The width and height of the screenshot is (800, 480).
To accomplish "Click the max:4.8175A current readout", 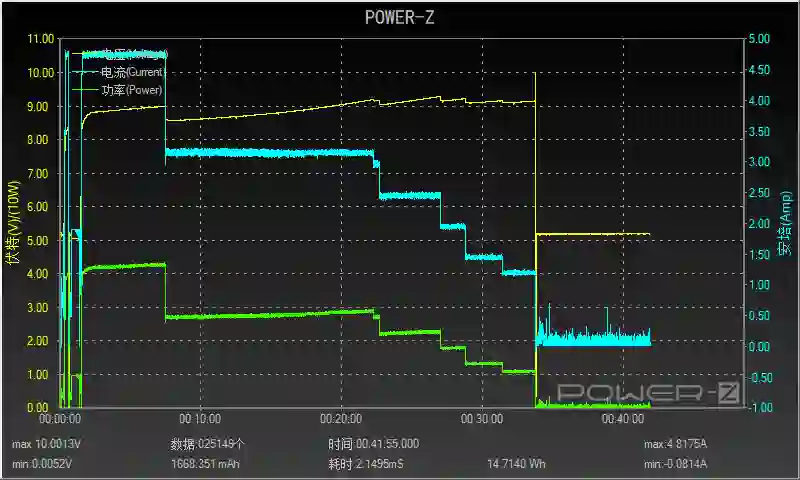I will 676,444.
